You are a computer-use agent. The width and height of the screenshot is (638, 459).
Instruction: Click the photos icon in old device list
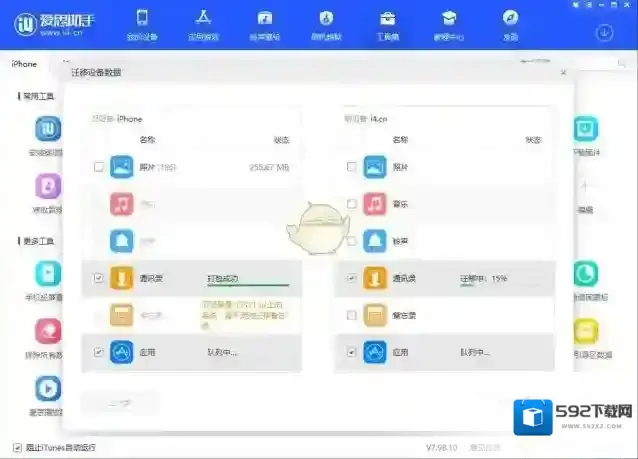click(x=122, y=167)
